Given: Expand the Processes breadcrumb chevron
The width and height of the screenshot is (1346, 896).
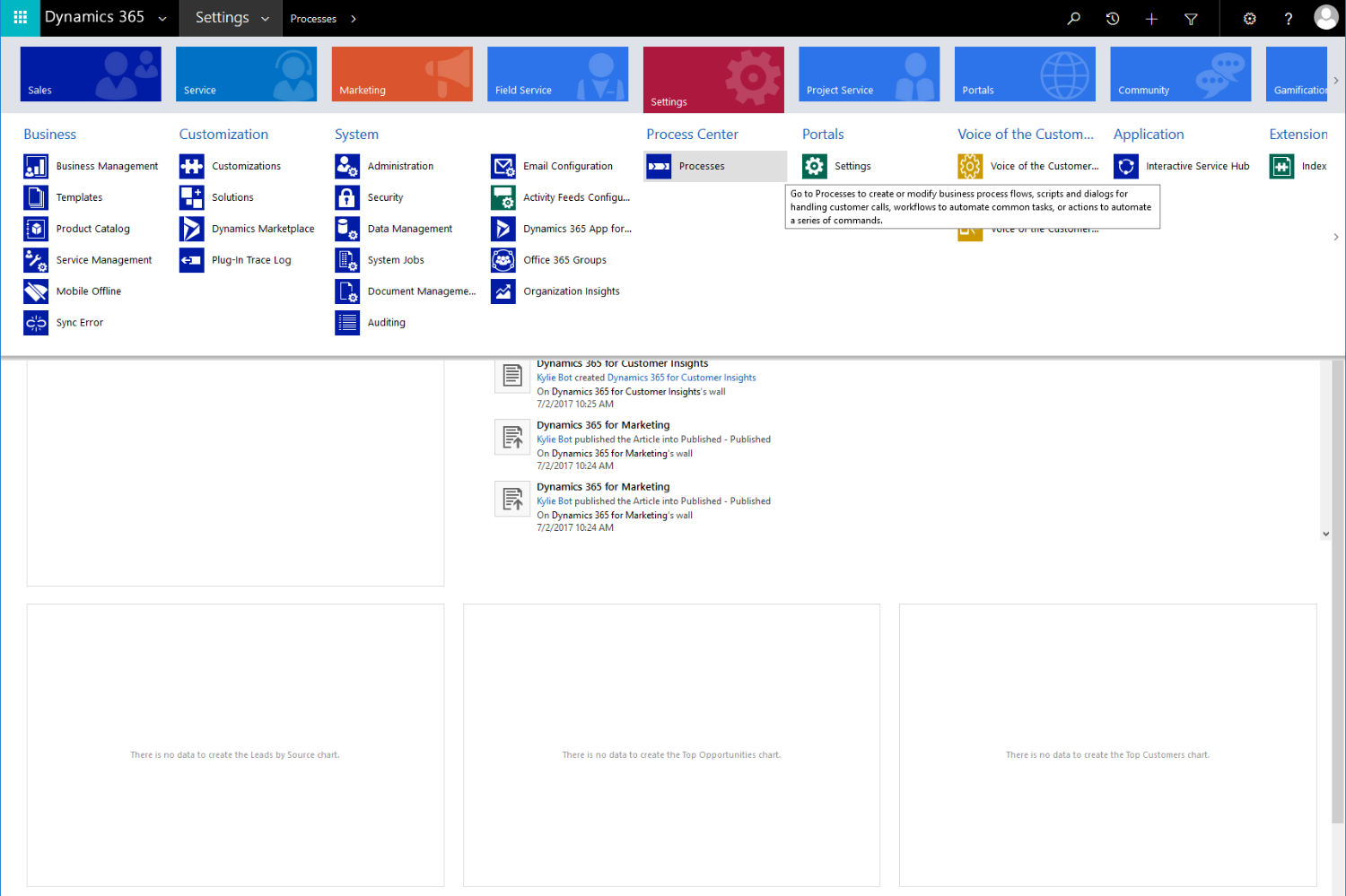Looking at the screenshot, I should [354, 19].
